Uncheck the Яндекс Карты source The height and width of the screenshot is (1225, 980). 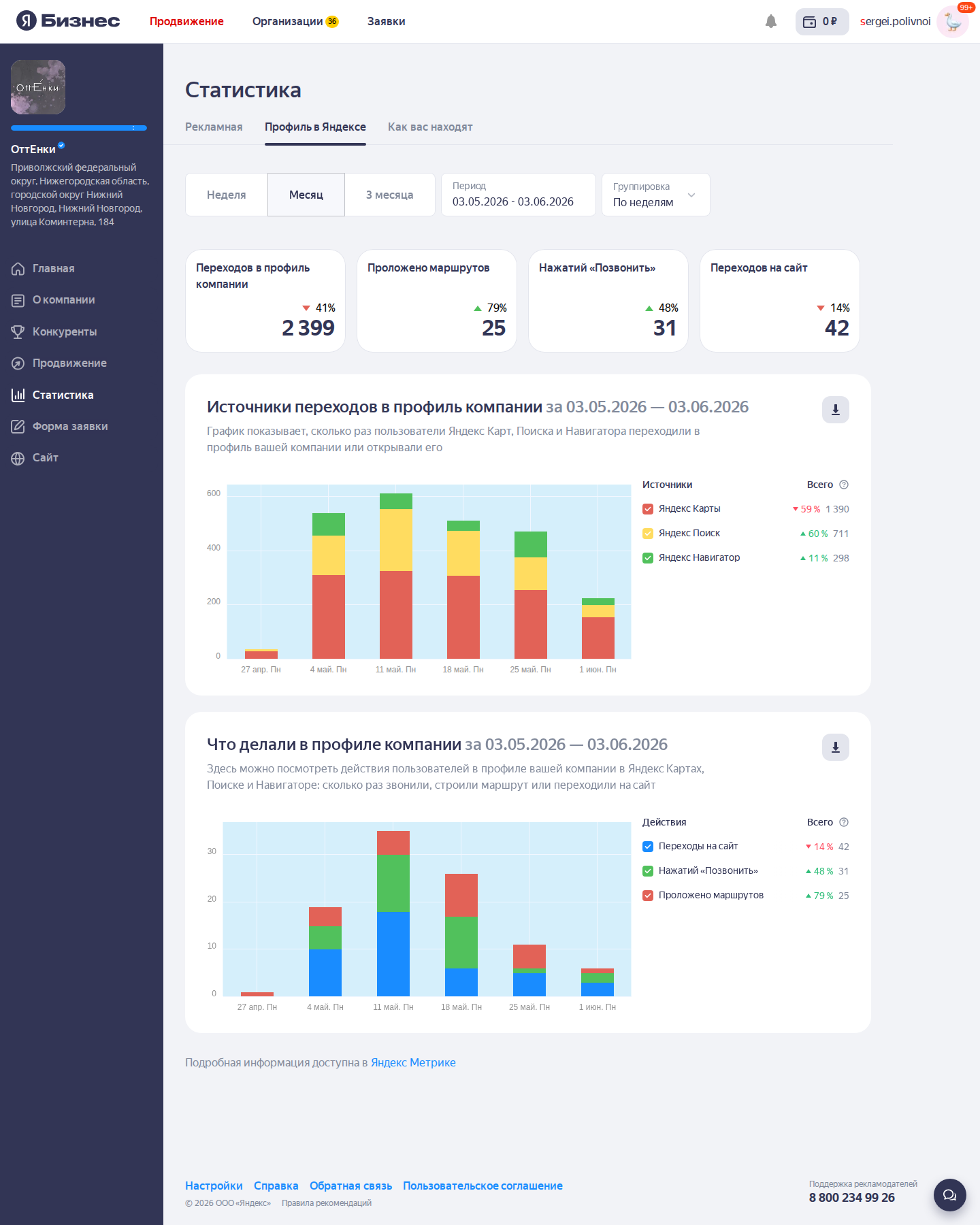tap(648, 509)
